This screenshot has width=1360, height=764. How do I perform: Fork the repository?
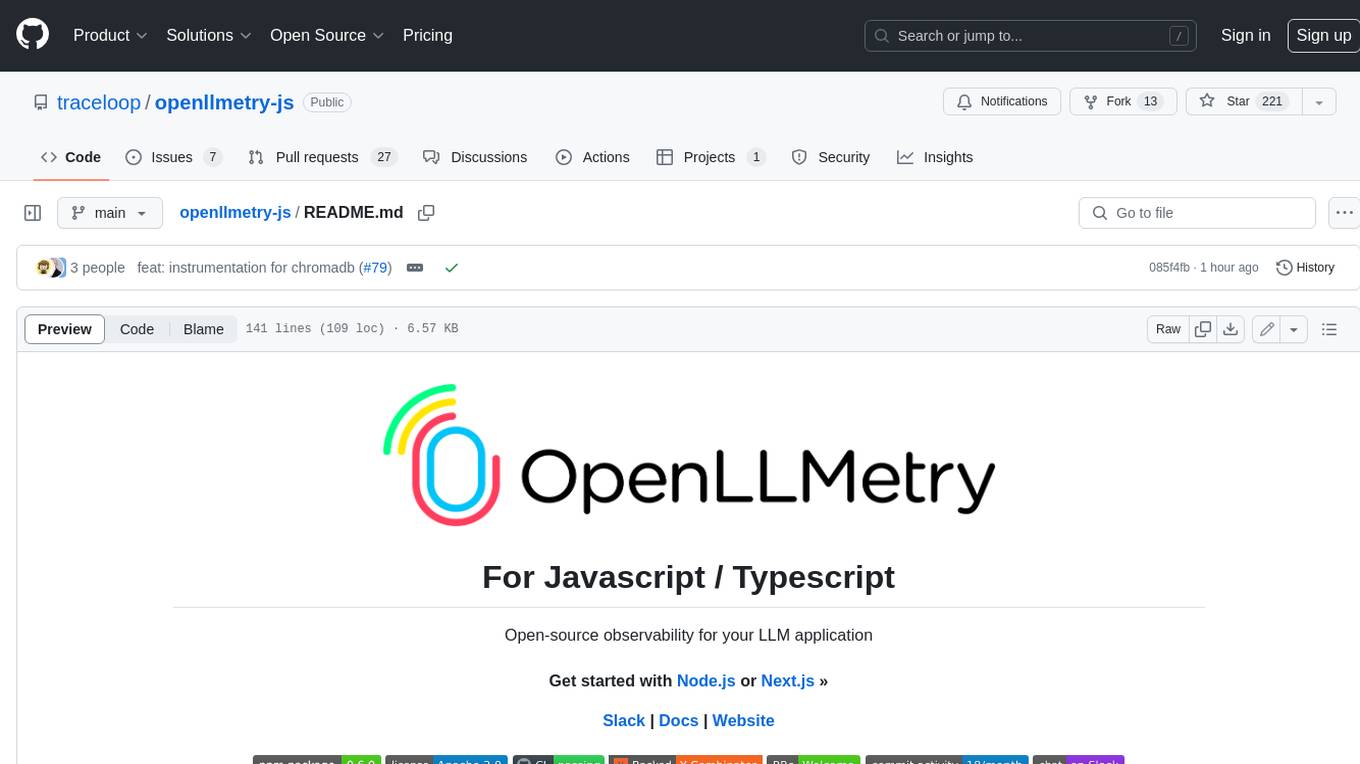click(x=1123, y=102)
